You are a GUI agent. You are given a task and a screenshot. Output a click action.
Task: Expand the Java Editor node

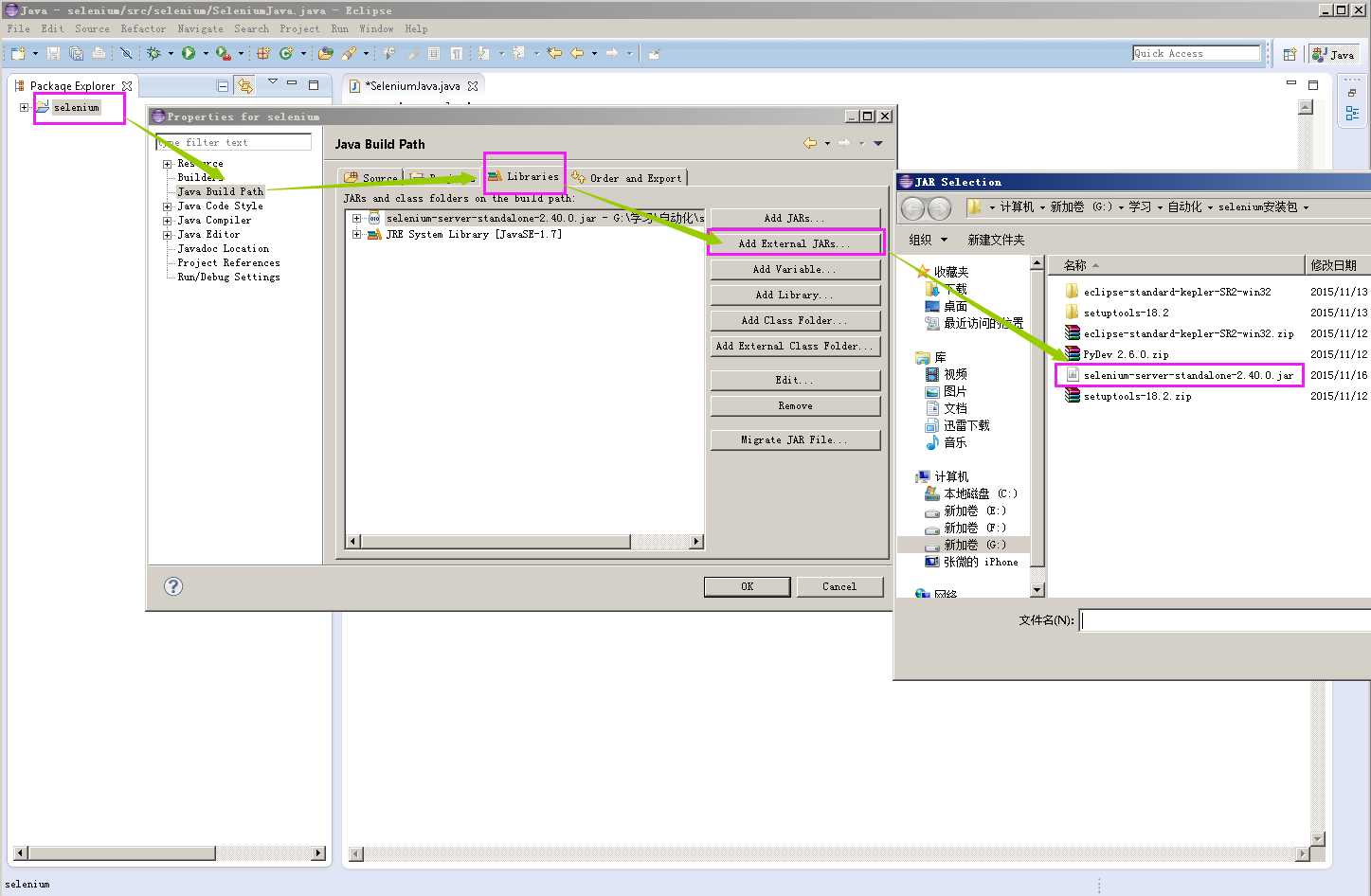168,235
